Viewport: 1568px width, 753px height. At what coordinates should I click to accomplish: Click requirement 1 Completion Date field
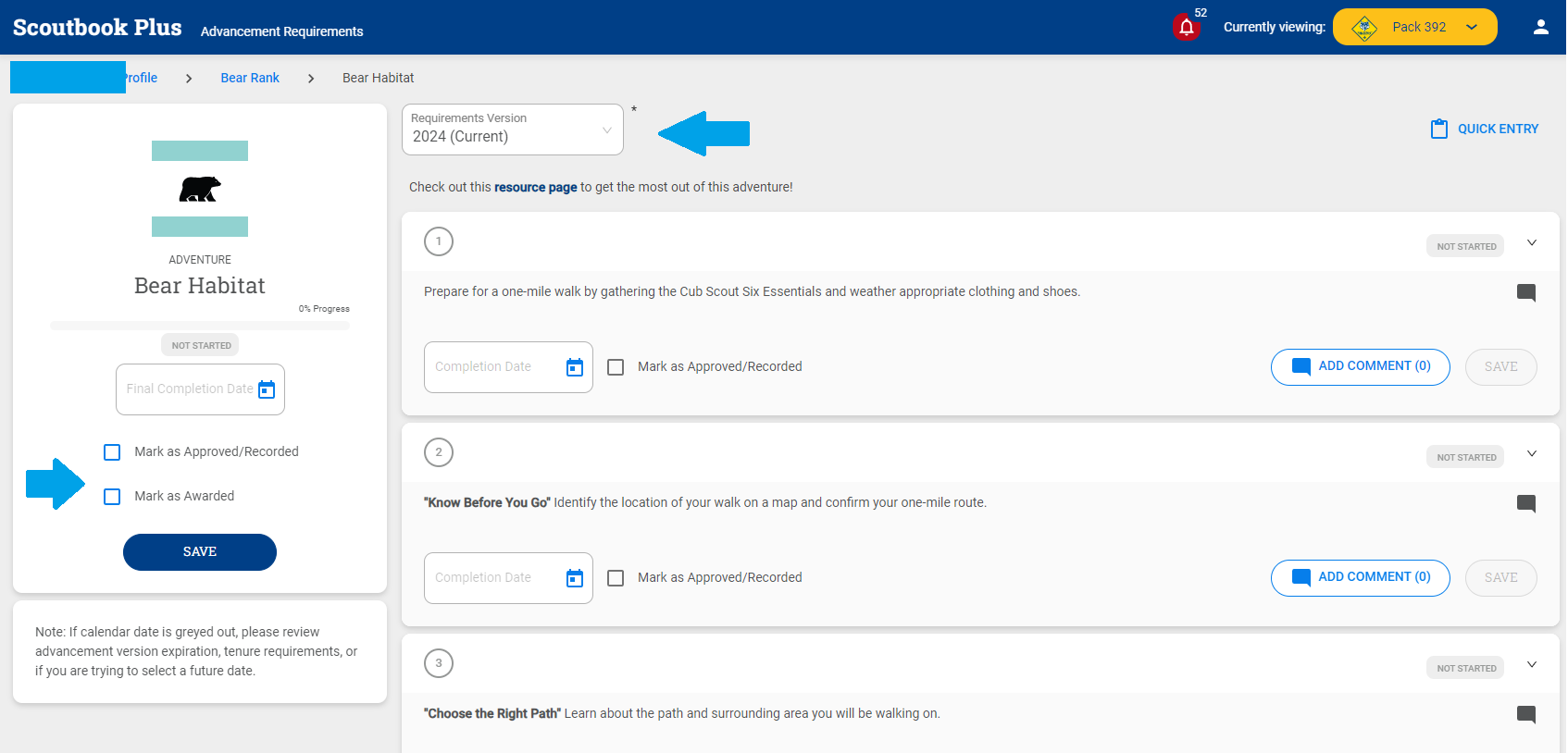pyautogui.click(x=508, y=367)
